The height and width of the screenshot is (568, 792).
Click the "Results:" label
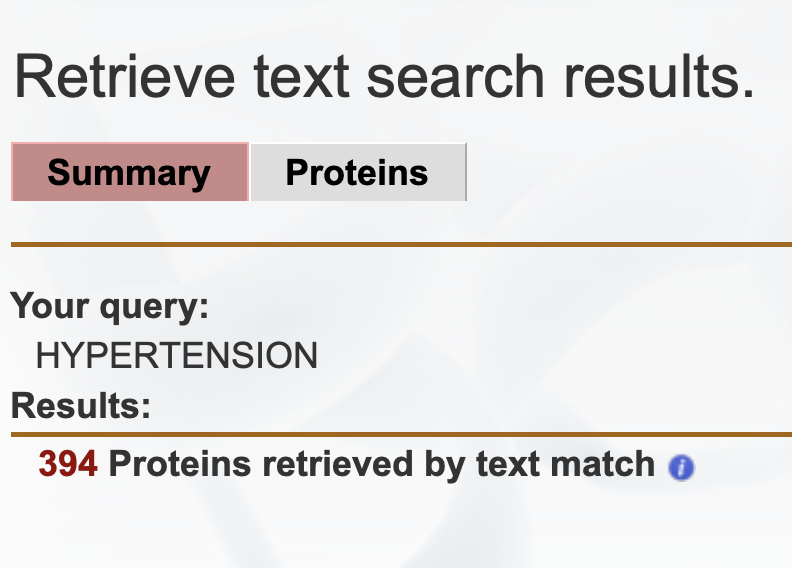[81, 406]
